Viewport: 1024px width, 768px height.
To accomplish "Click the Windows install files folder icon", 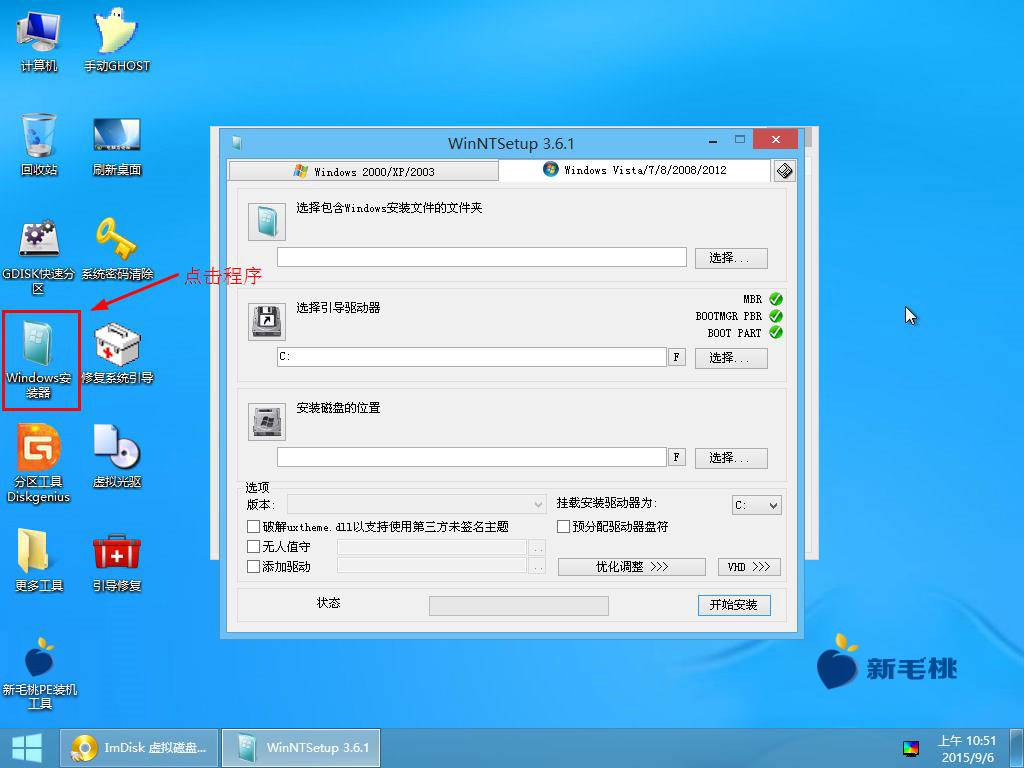I will 266,222.
